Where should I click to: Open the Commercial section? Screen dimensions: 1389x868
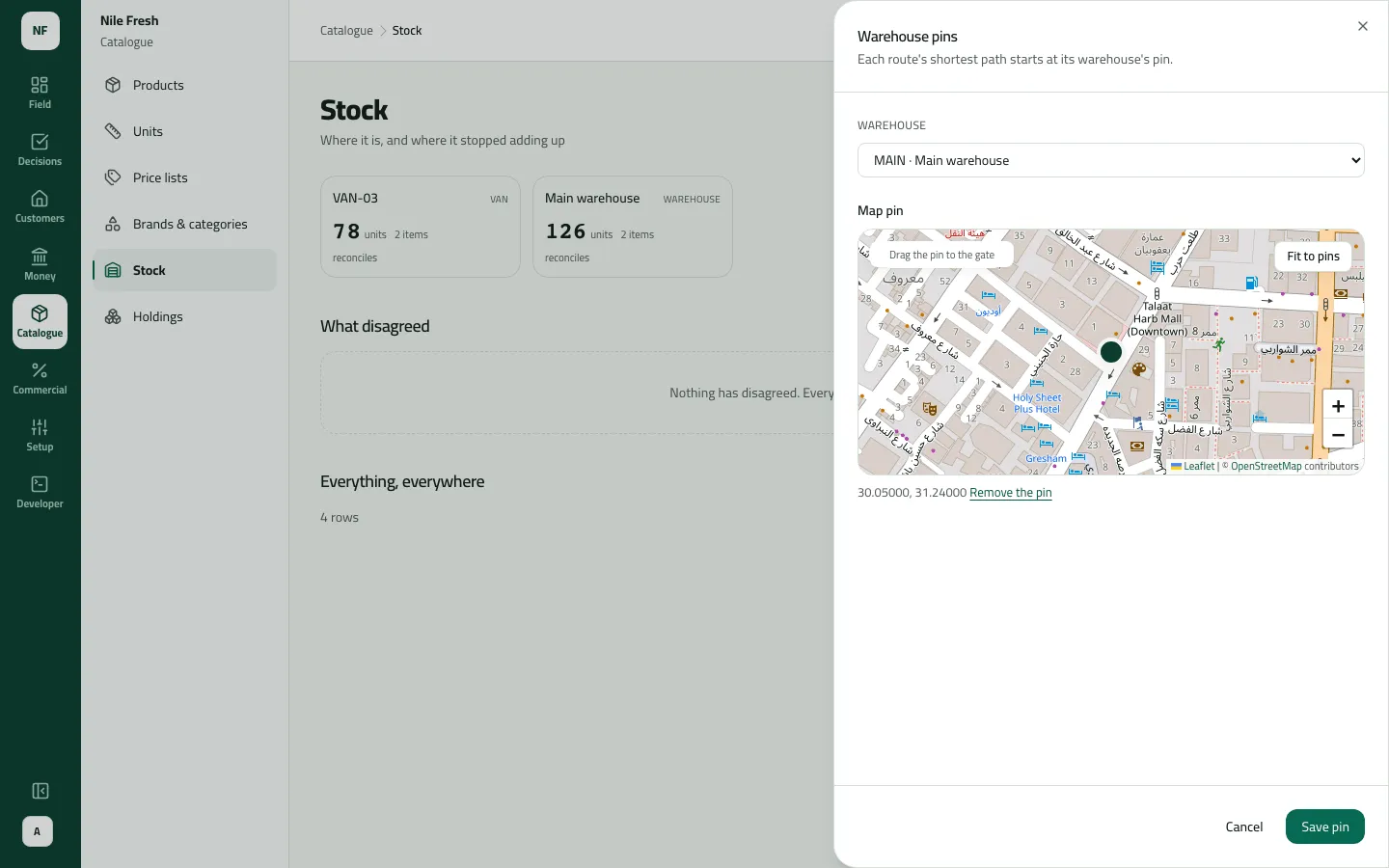coord(40,378)
